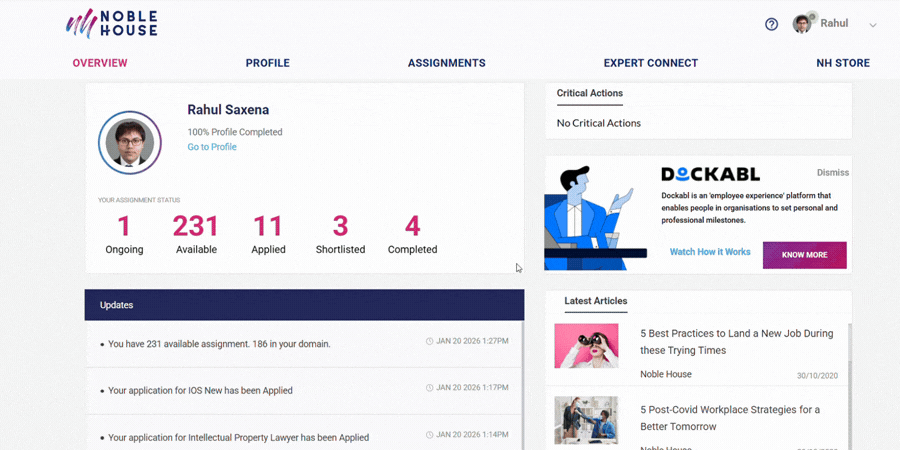Image resolution: width=900 pixels, height=450 pixels.
Task: Click the Noble House logo
Action: click(x=111, y=24)
